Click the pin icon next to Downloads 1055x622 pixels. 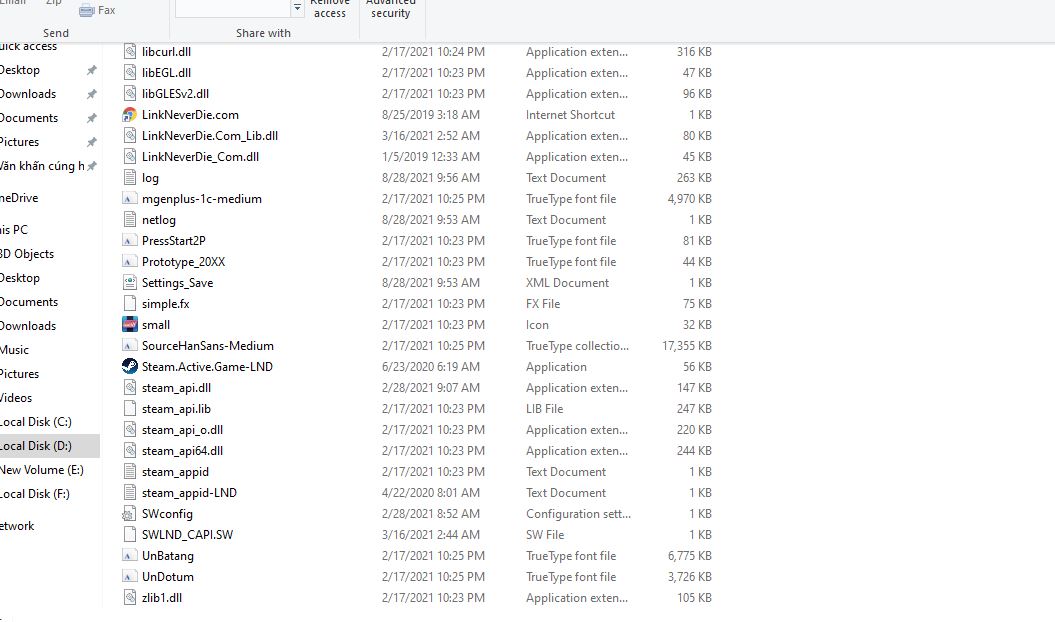tap(91, 94)
